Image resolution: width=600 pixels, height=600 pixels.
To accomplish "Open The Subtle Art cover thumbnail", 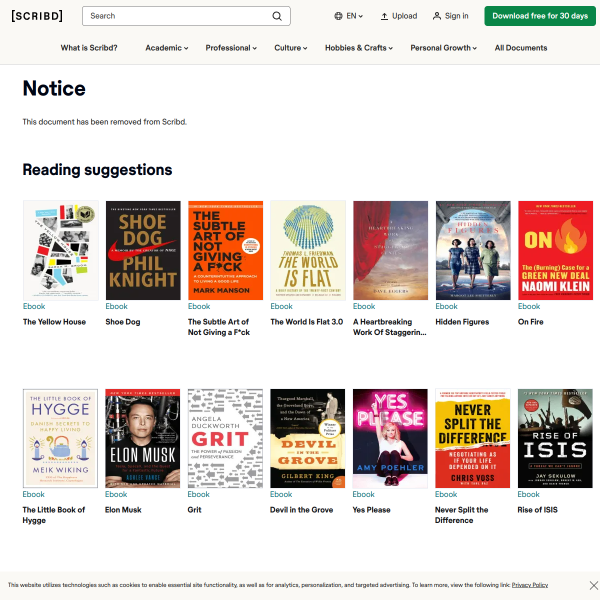I will click(225, 250).
